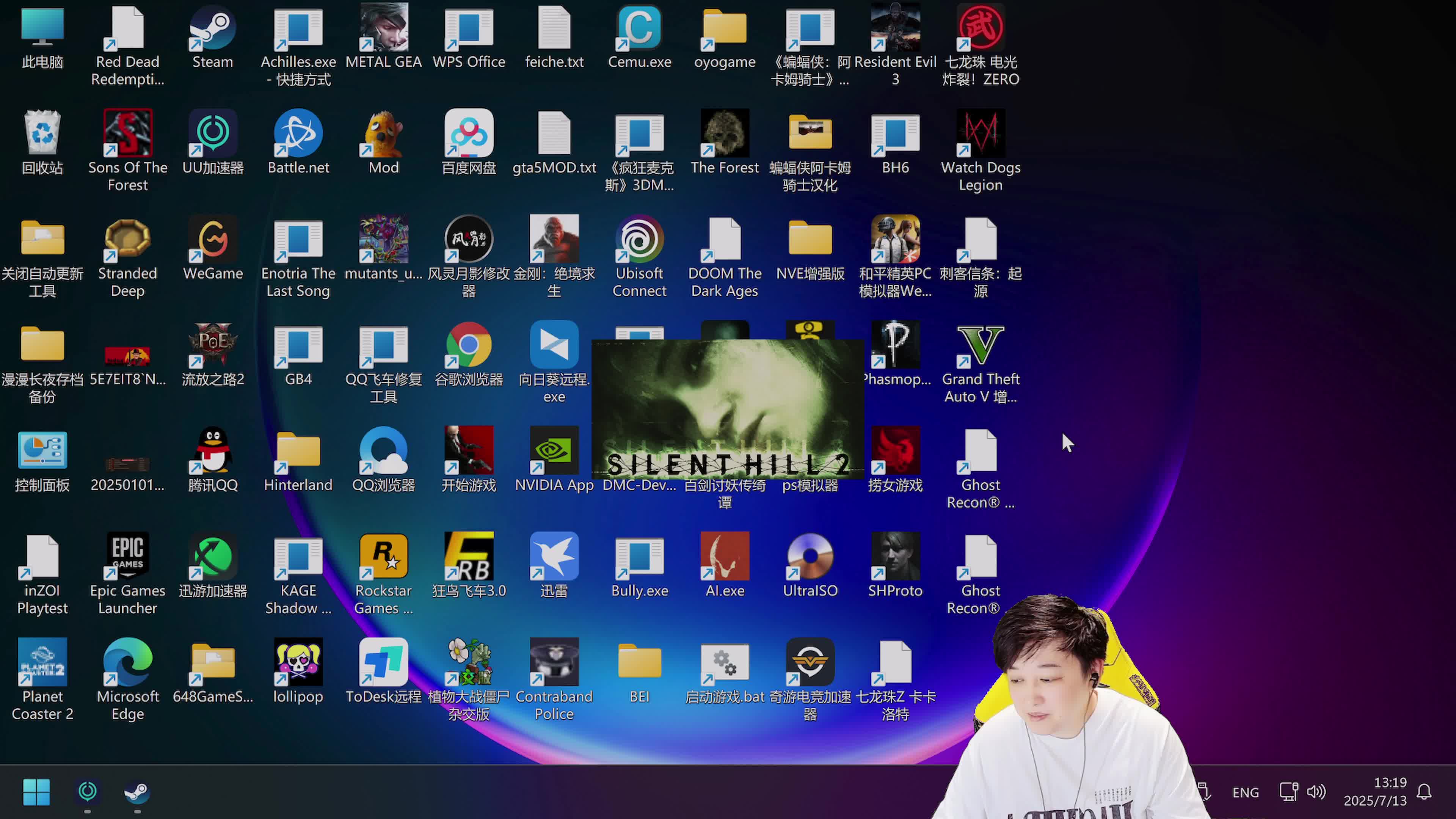Open AI.exe desktop shortcut
This screenshot has height=819, width=1456.
pyautogui.click(x=725, y=566)
